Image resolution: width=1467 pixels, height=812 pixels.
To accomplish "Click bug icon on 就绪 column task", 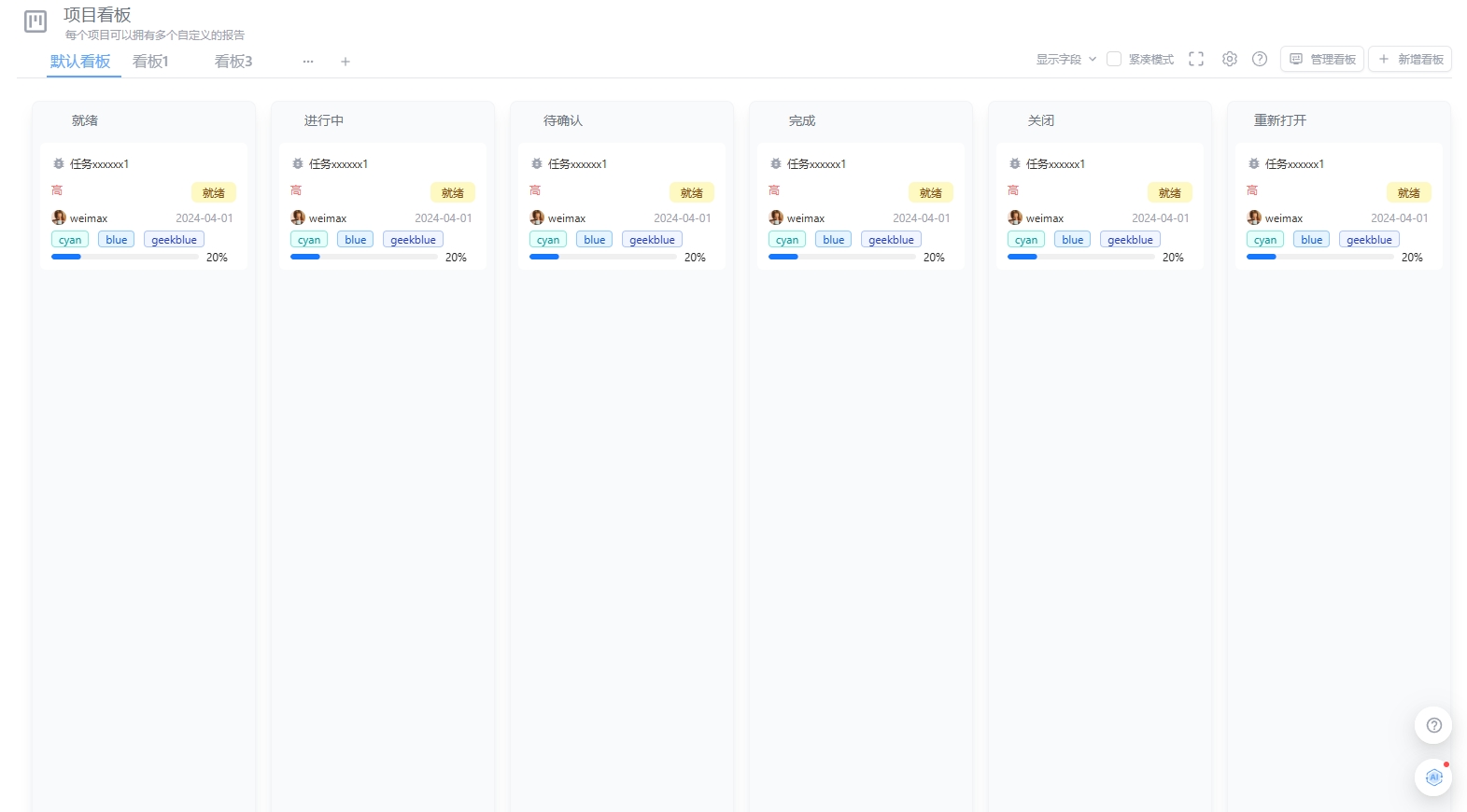I will point(59,164).
